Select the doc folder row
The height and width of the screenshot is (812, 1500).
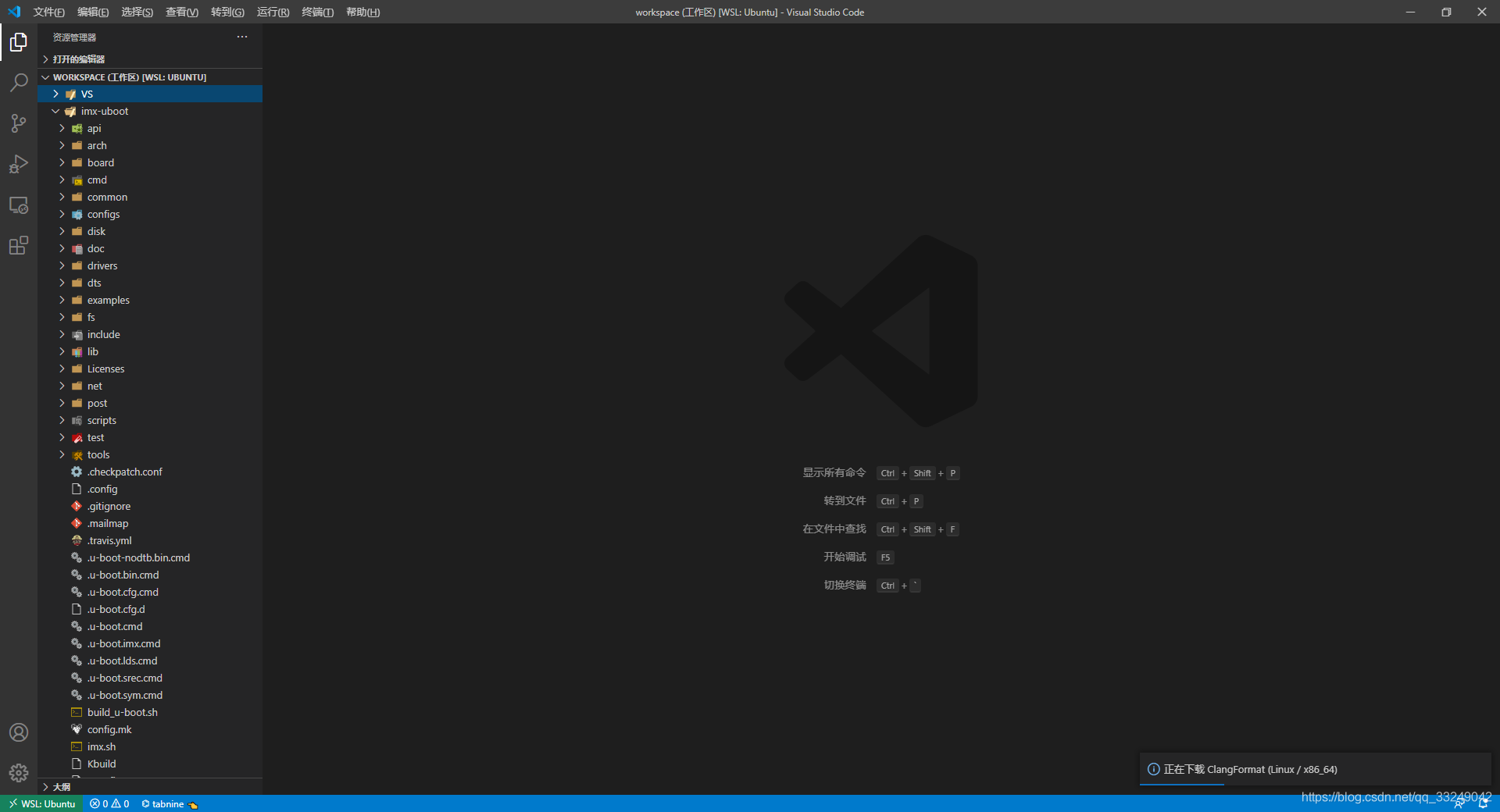click(150, 248)
